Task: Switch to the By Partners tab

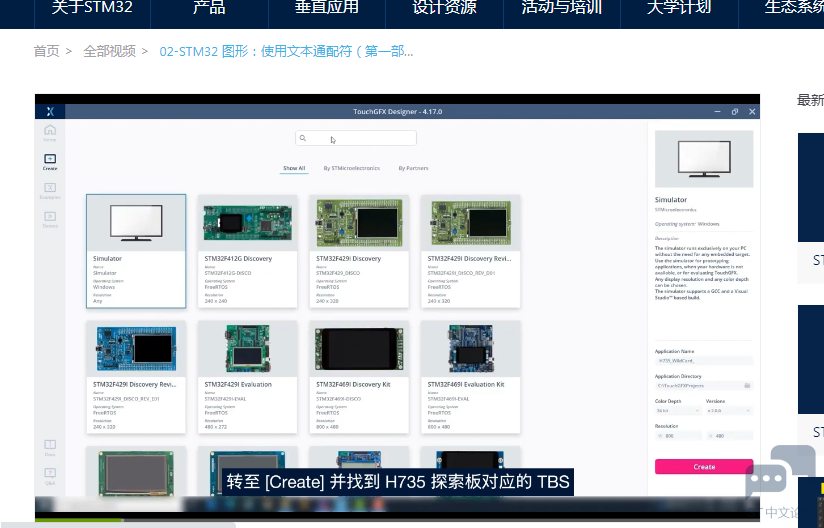Action: (413, 168)
